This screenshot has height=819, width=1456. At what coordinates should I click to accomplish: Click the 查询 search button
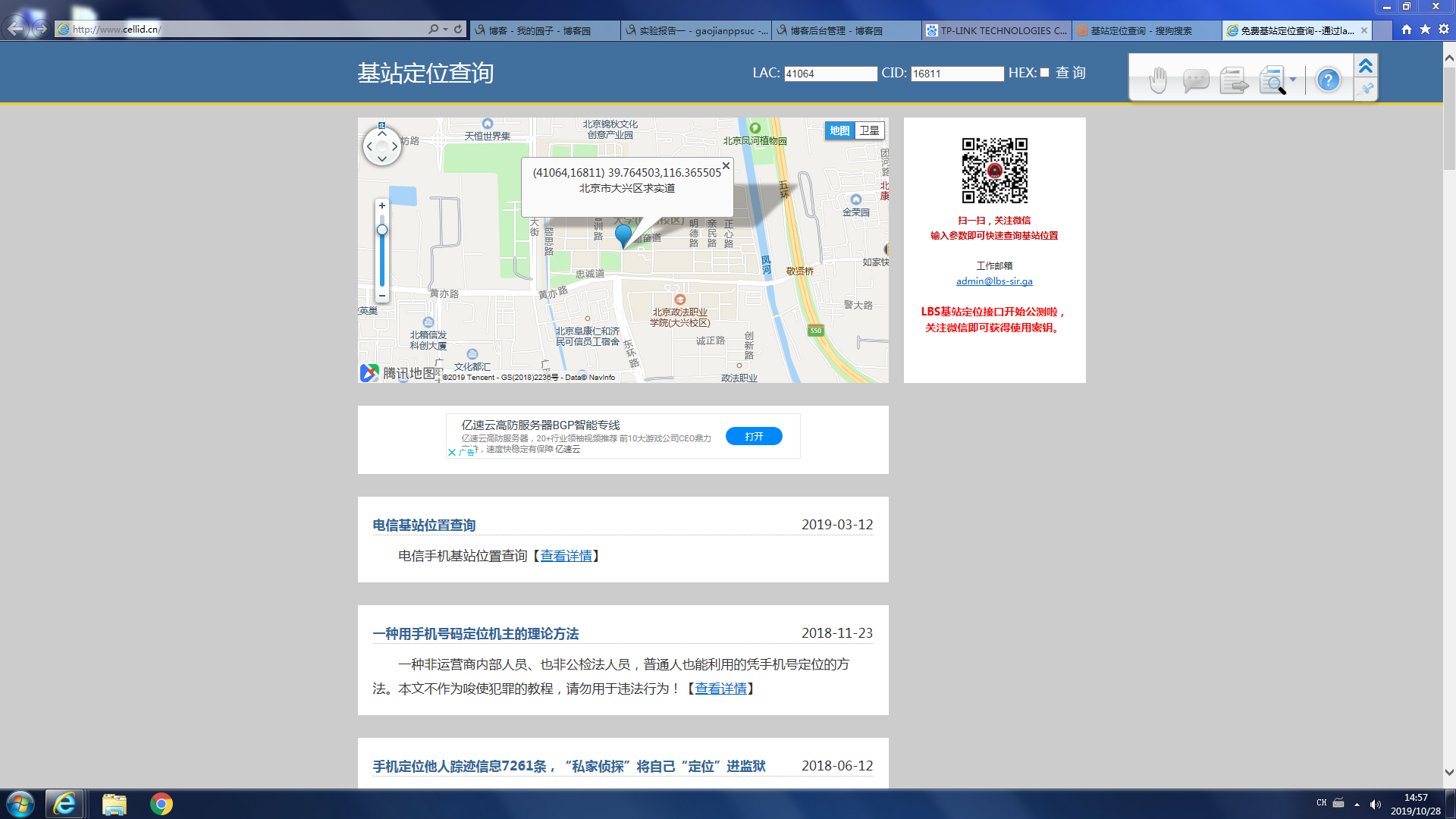[x=1070, y=73]
